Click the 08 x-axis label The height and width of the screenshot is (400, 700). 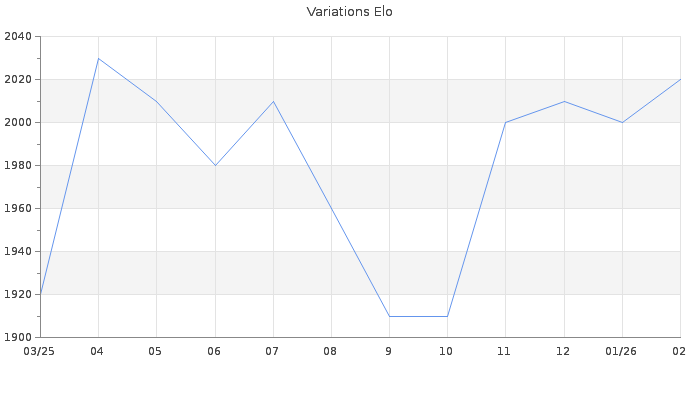coord(331,352)
